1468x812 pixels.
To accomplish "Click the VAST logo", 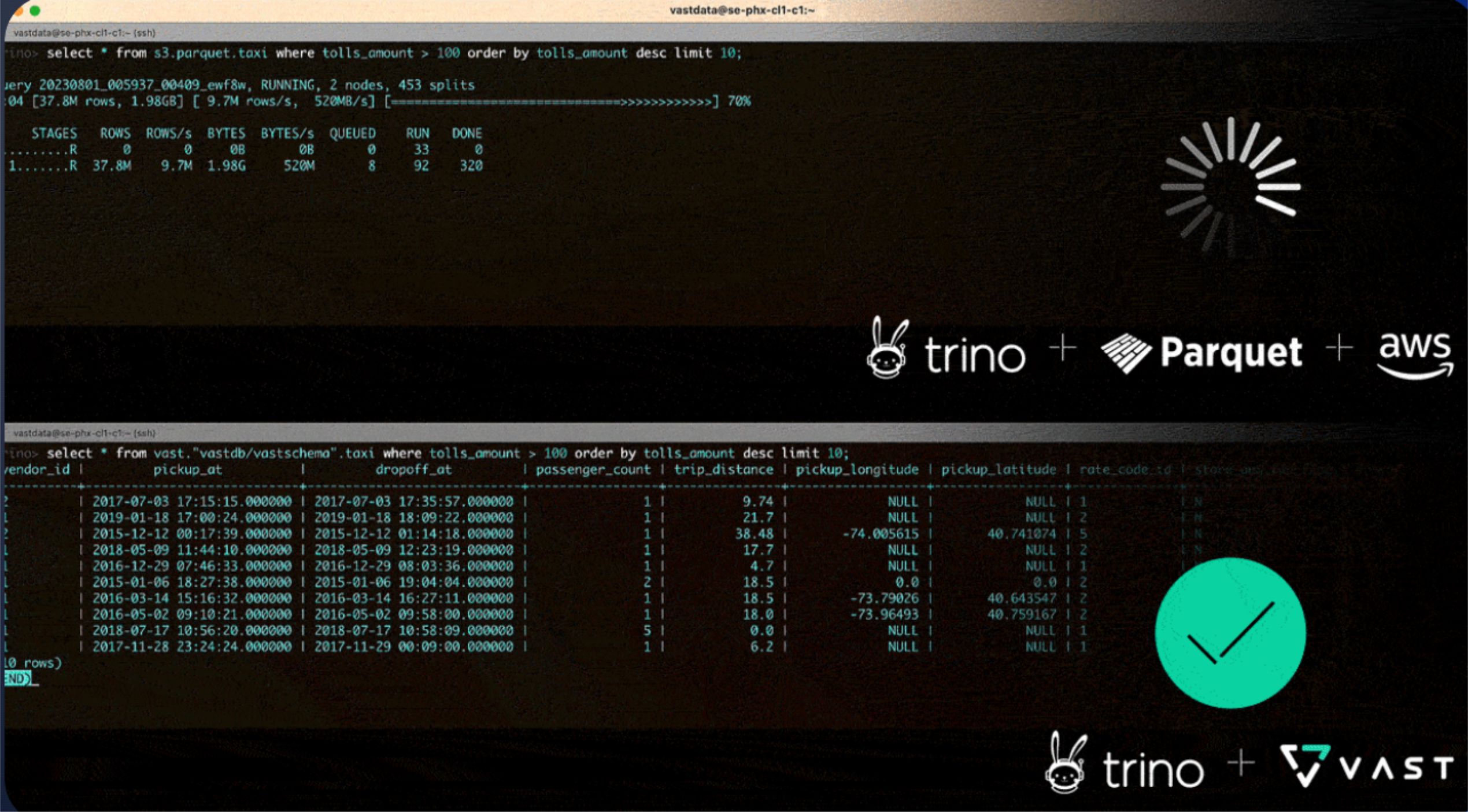I will coord(1366,766).
